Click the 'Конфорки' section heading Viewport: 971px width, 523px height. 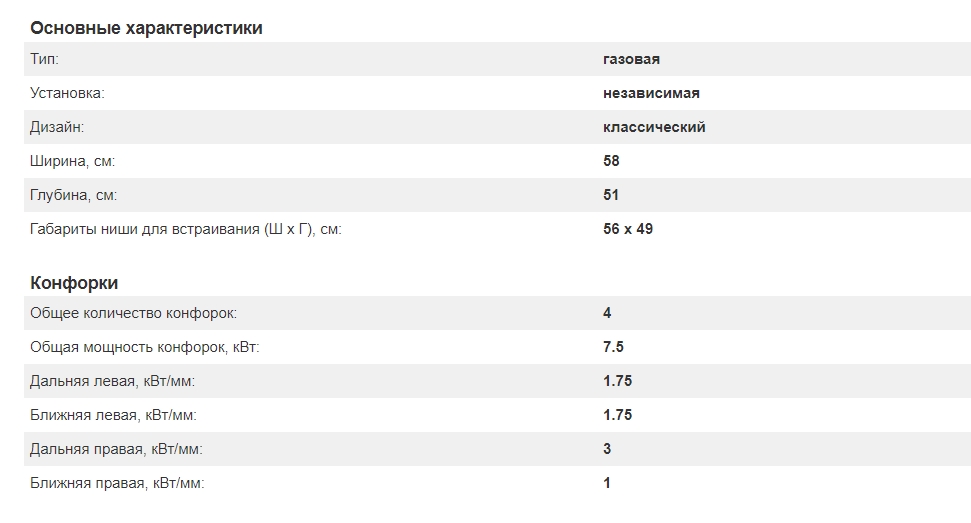tap(75, 282)
